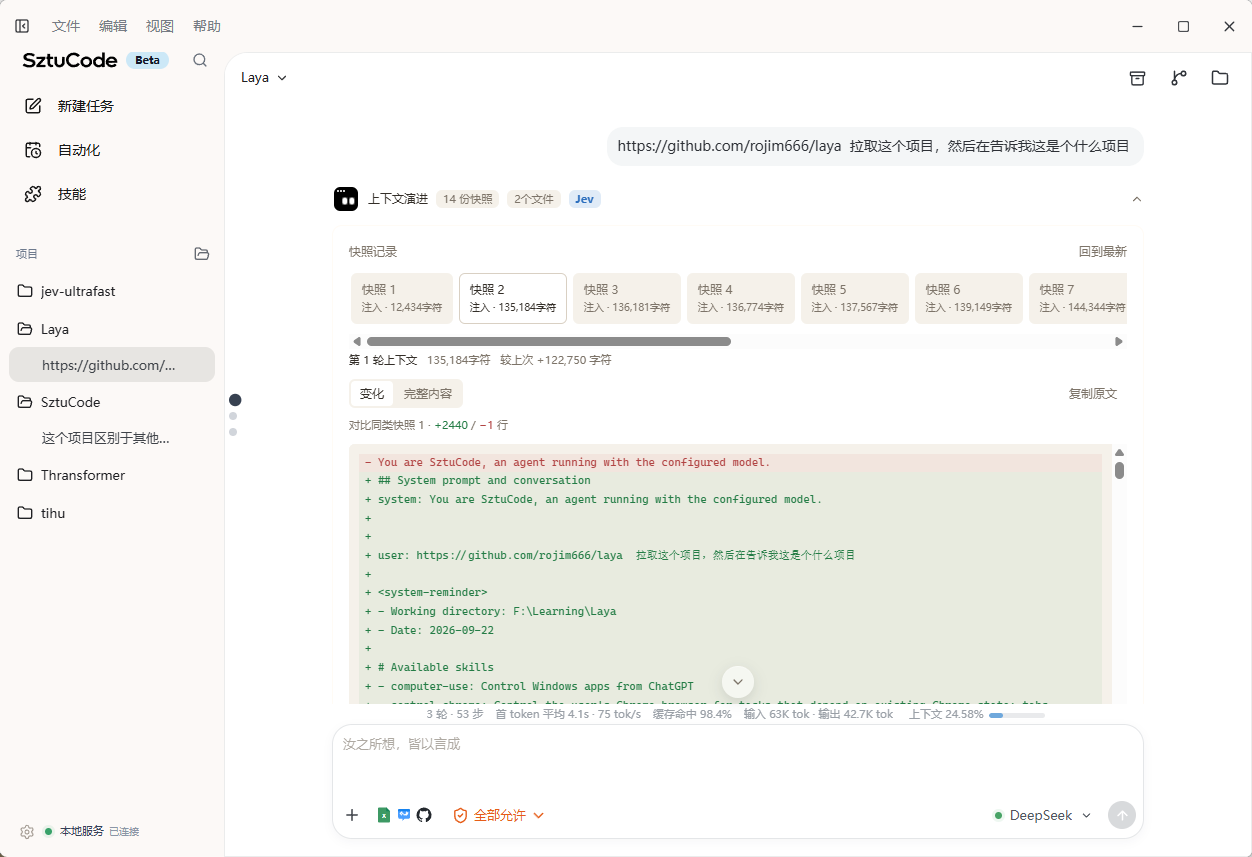
Task: Click the horizontal snapshot scrollbar thumb
Action: pos(549,341)
